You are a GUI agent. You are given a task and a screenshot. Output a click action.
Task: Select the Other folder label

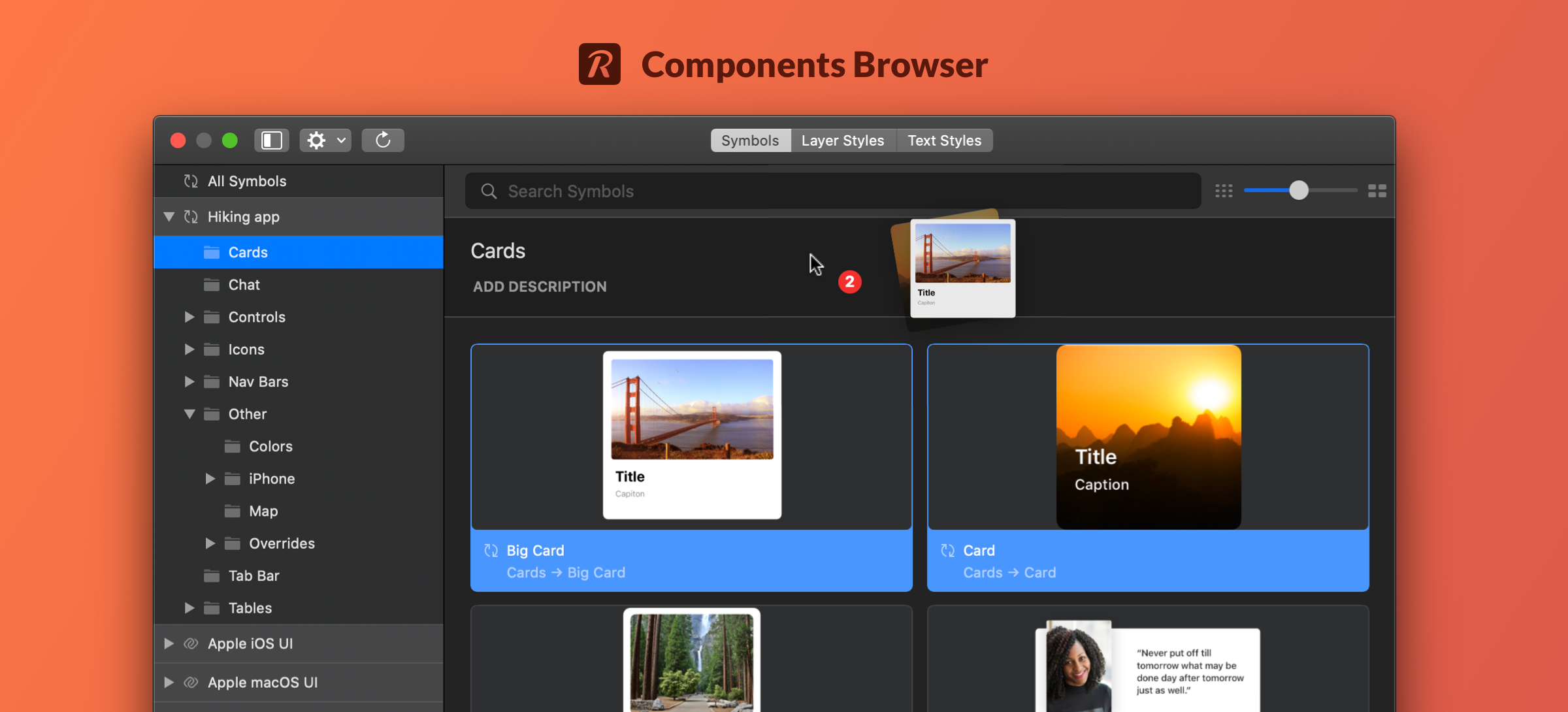tap(248, 414)
